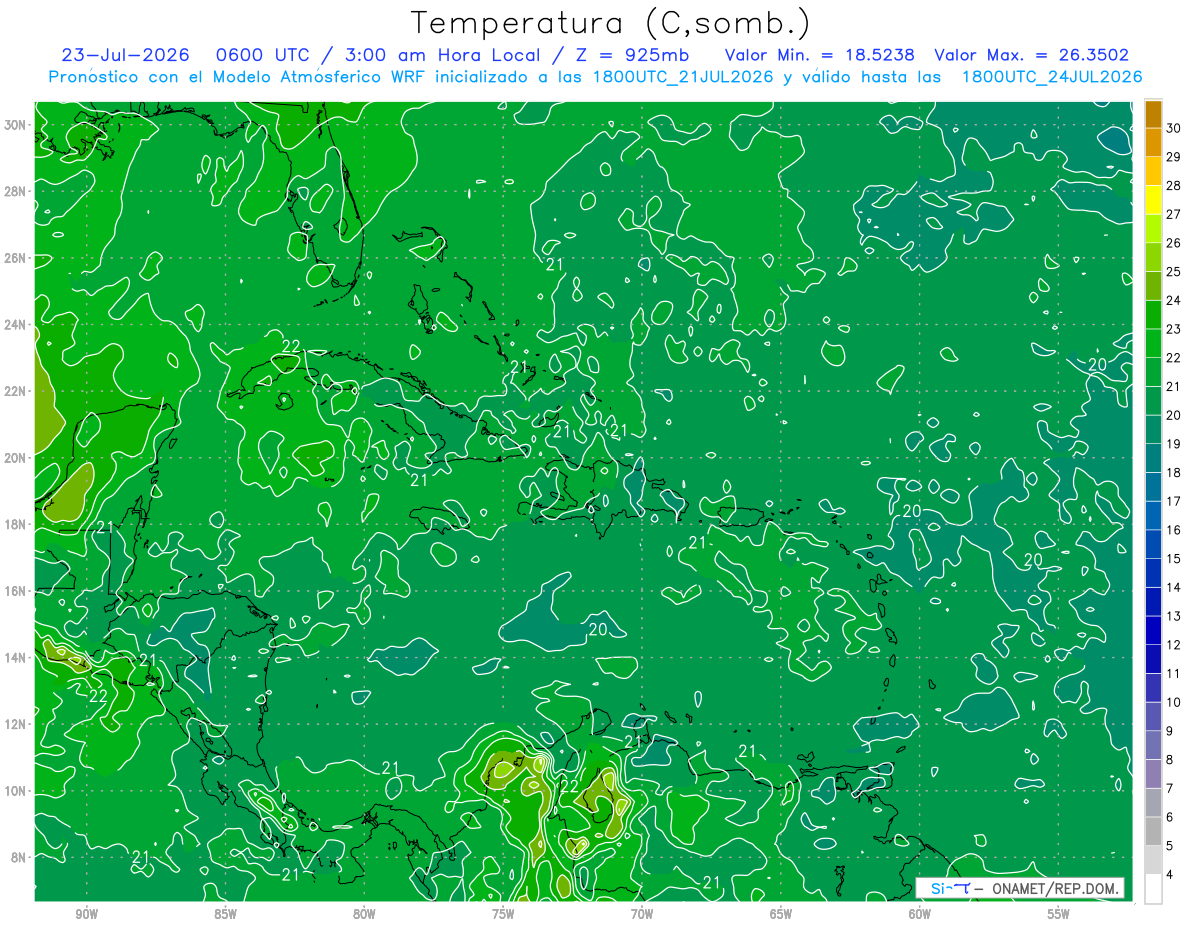Click the '70W' longitude label
Viewport: 1200px width, 927px height.
coord(642,915)
